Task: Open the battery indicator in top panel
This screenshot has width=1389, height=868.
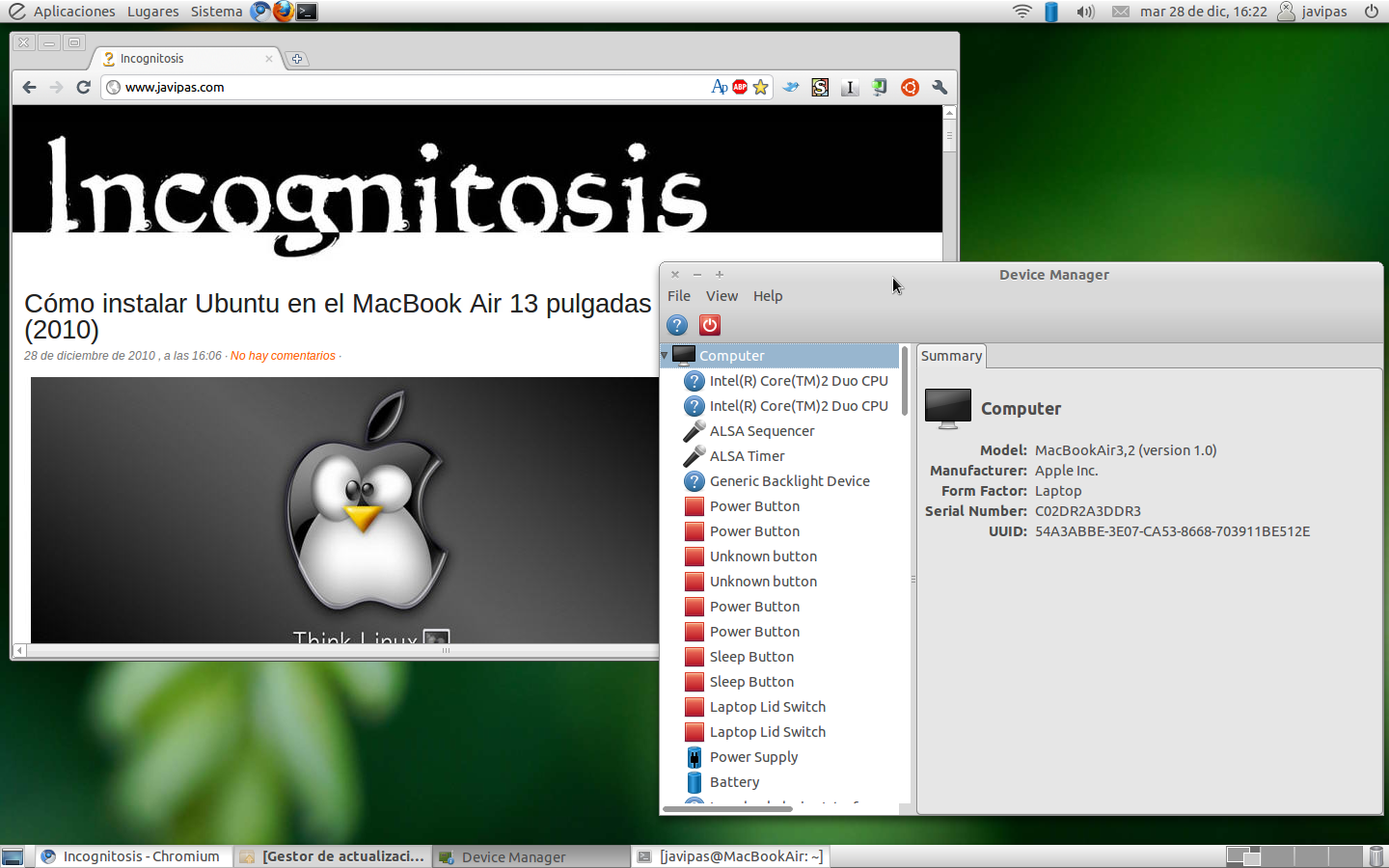Action: click(x=1051, y=12)
